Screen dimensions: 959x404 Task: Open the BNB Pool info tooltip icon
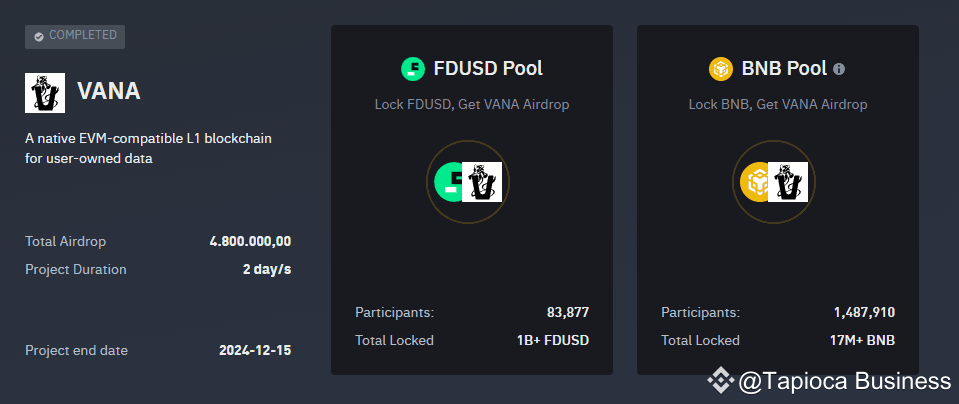[839, 69]
